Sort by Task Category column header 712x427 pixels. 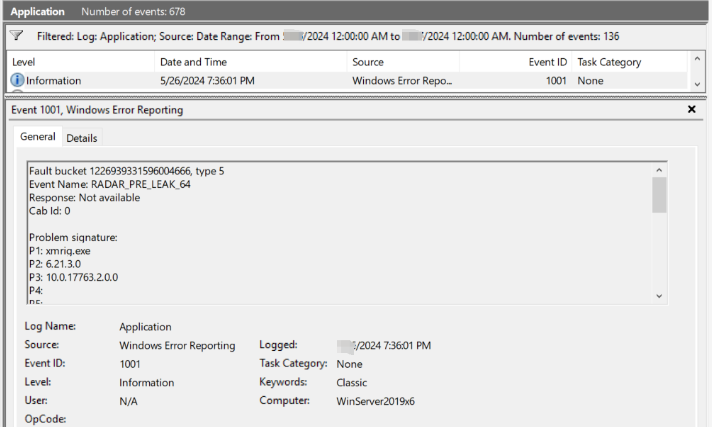click(629, 62)
